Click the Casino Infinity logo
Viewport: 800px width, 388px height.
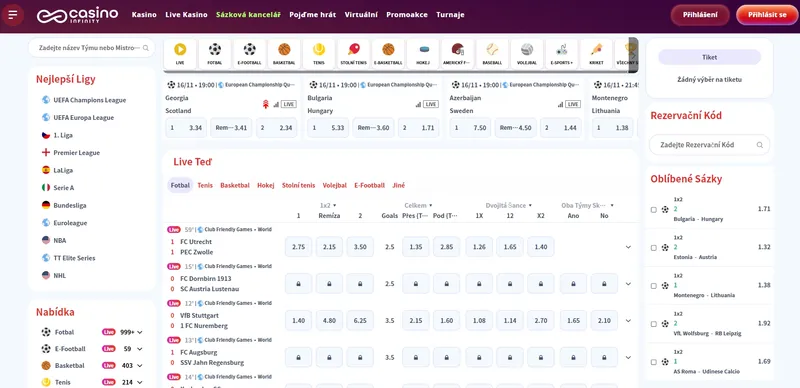pyautogui.click(x=78, y=15)
